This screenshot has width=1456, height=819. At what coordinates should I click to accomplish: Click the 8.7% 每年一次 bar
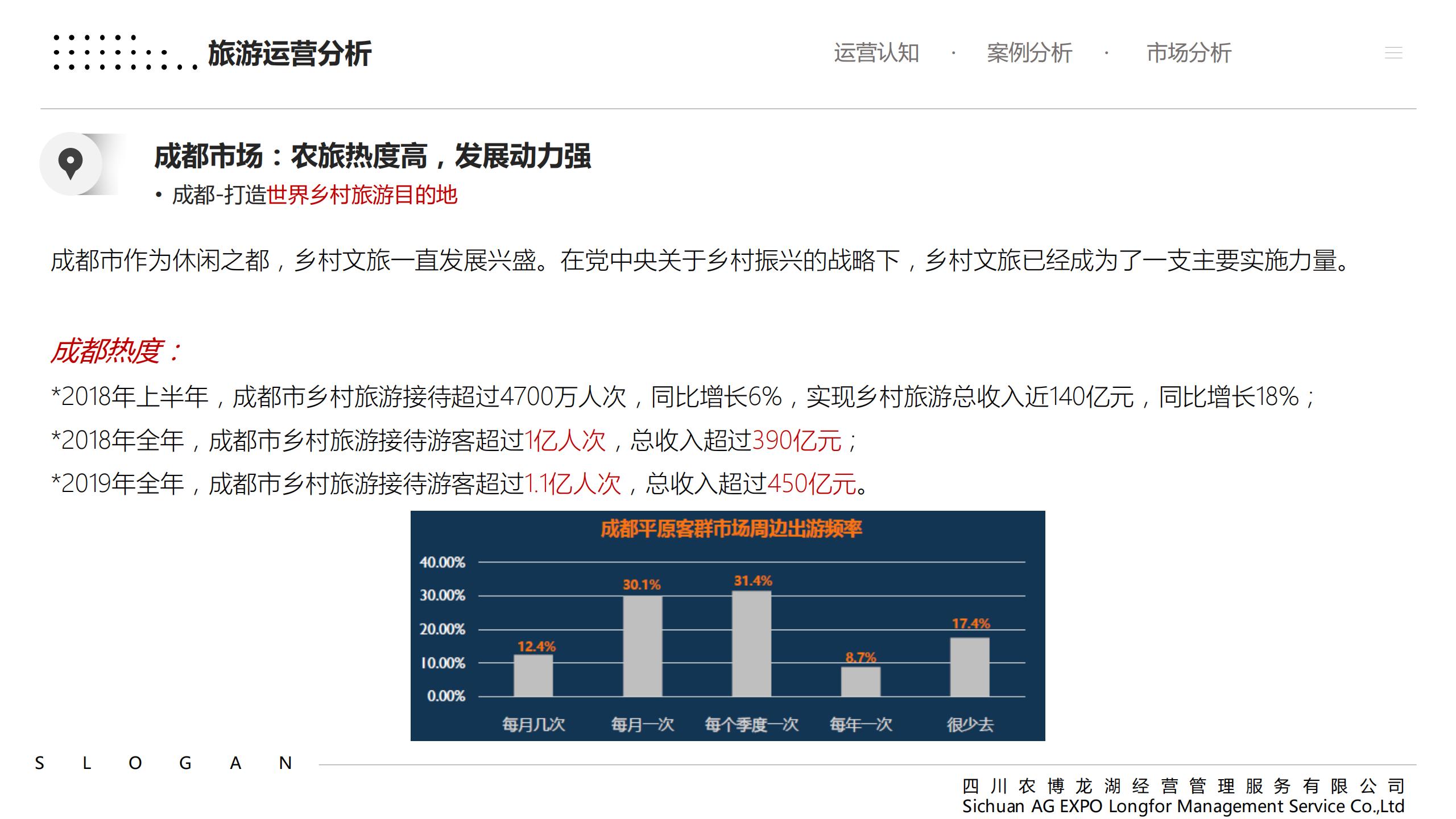pos(861,681)
